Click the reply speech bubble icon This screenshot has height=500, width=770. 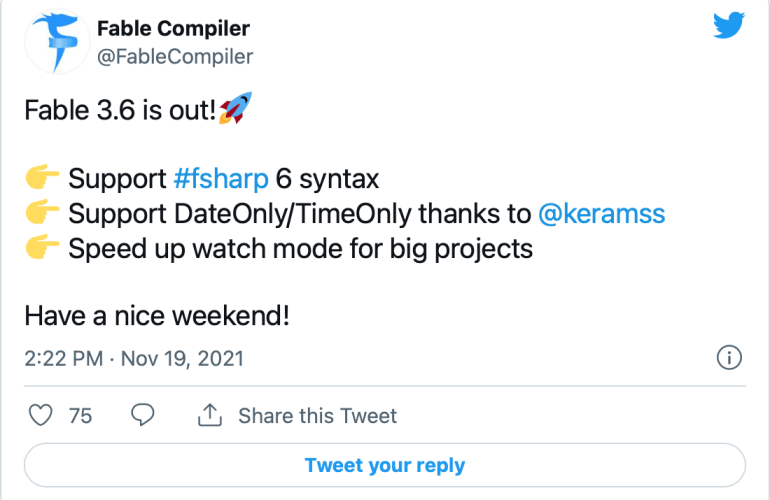143,415
